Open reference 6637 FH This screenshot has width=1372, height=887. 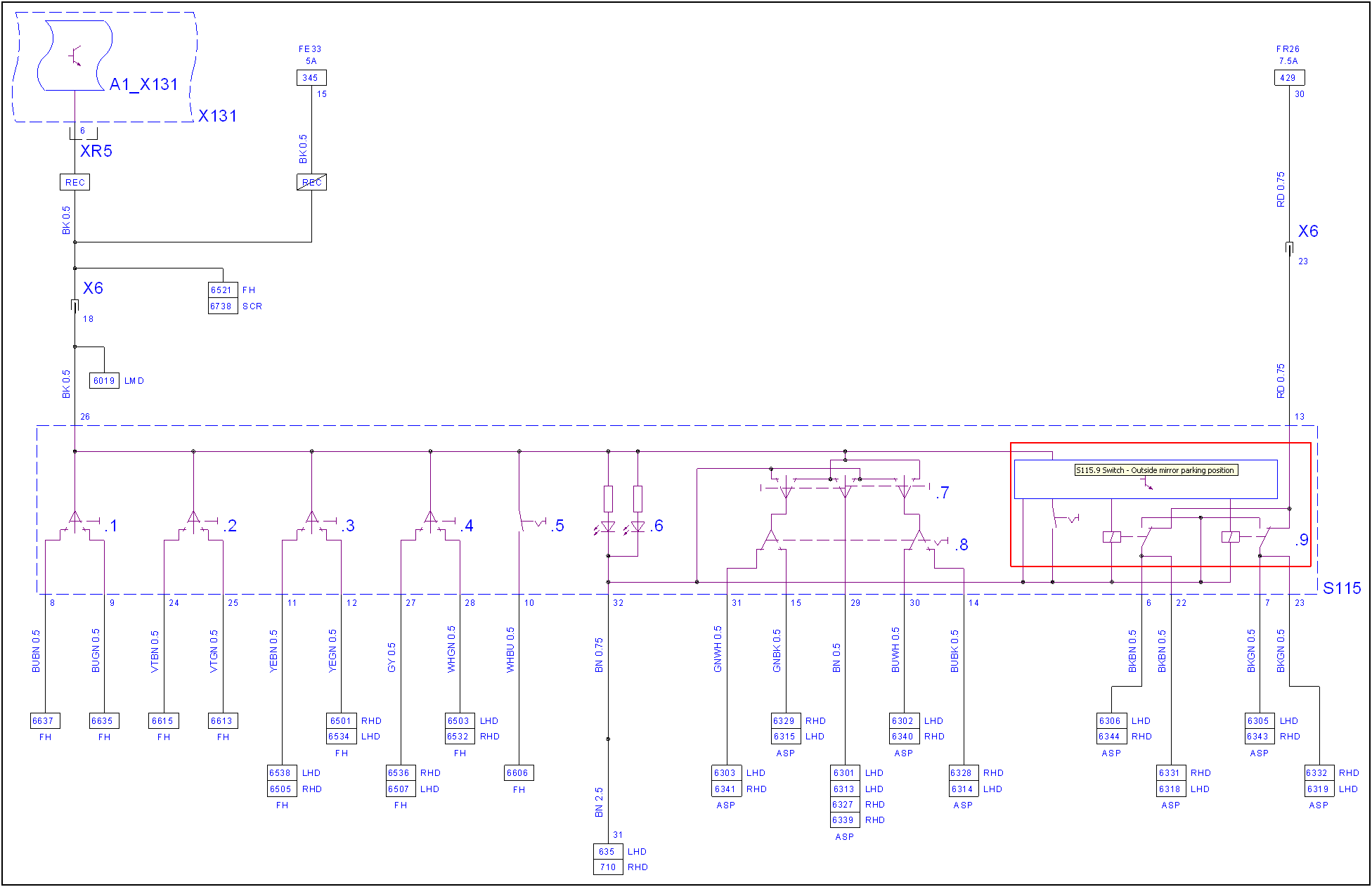pyautogui.click(x=44, y=721)
